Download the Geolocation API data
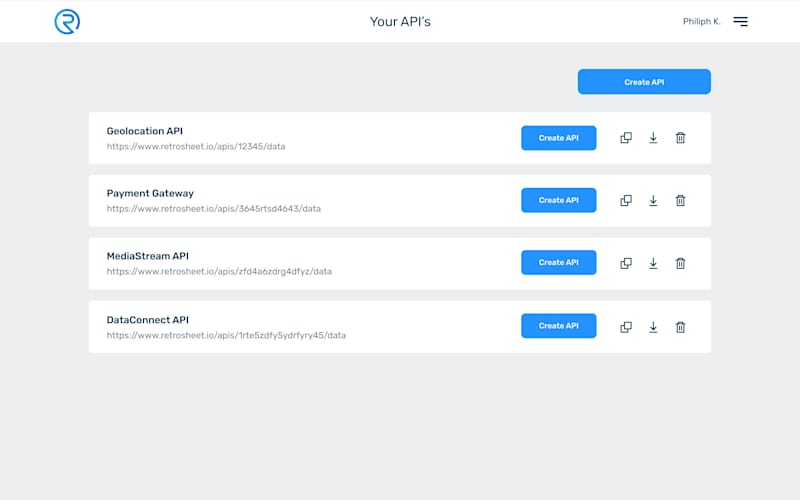Image resolution: width=800 pixels, height=500 pixels. (x=653, y=138)
